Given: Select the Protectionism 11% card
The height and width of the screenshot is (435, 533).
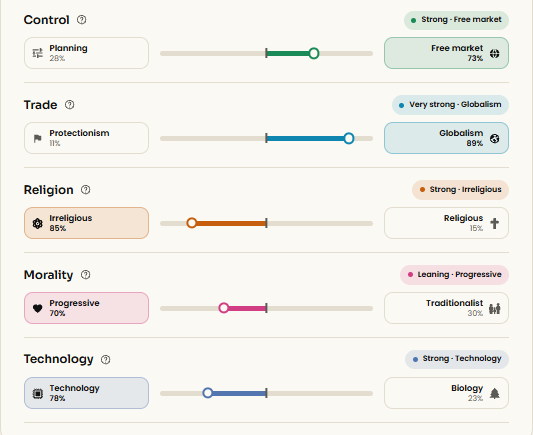Looking at the screenshot, I should 86,138.
